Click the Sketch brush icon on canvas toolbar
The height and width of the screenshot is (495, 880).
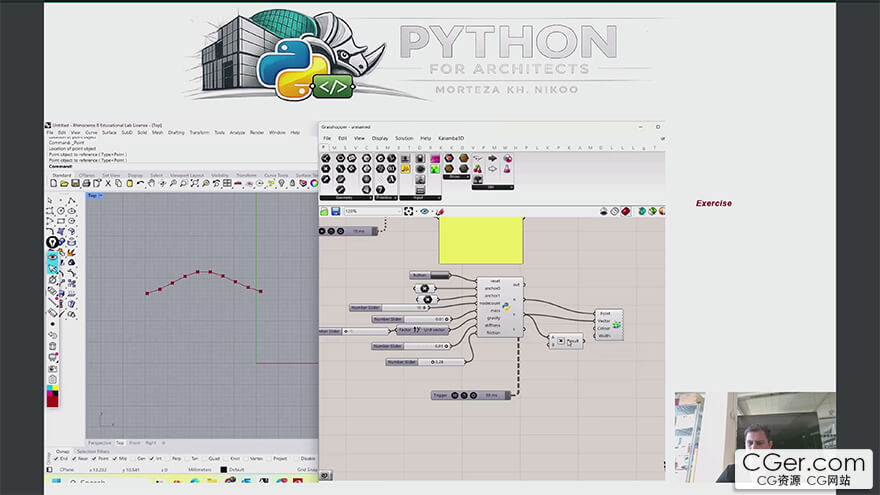[440, 211]
